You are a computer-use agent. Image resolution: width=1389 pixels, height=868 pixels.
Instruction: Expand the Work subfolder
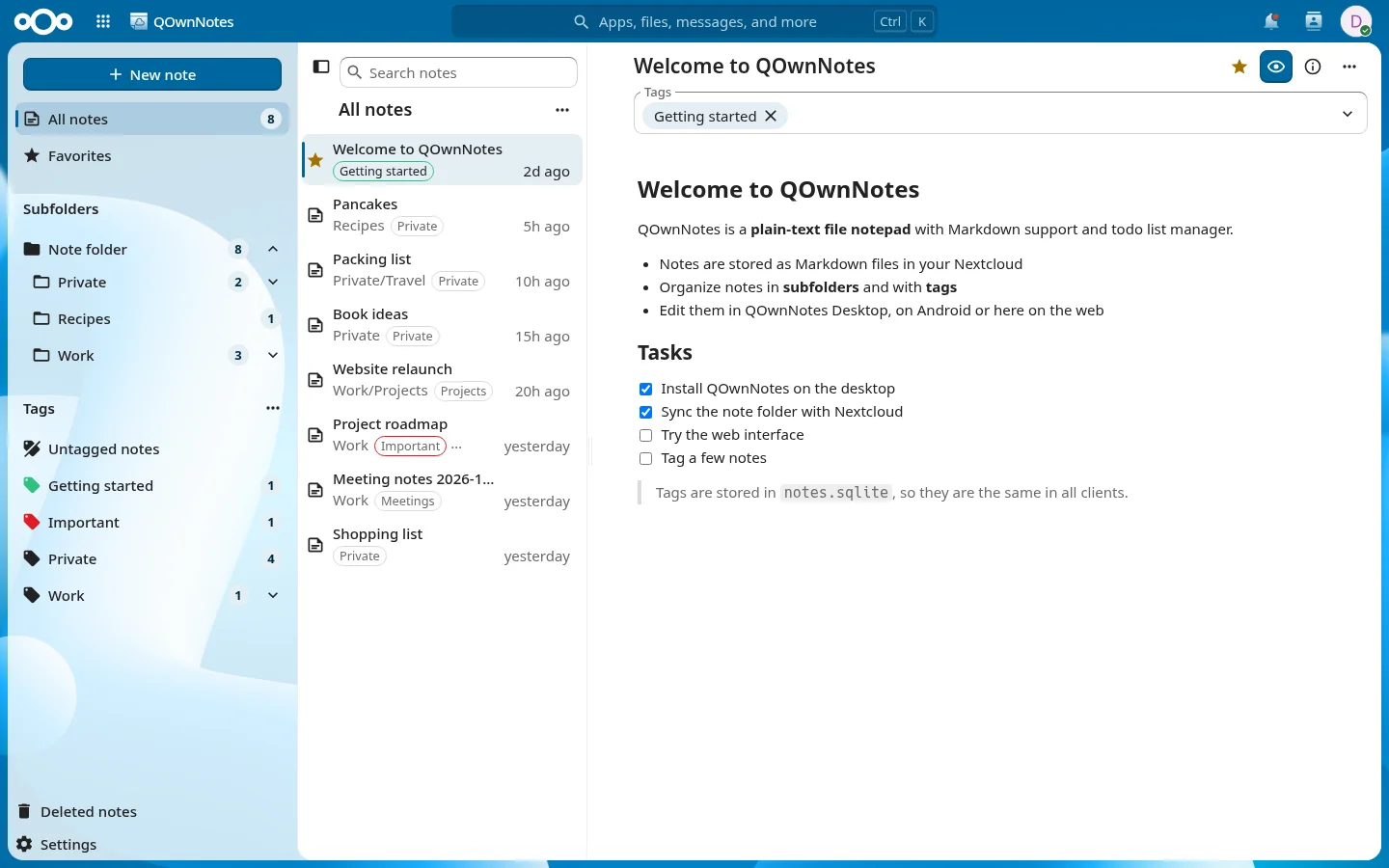(x=273, y=355)
